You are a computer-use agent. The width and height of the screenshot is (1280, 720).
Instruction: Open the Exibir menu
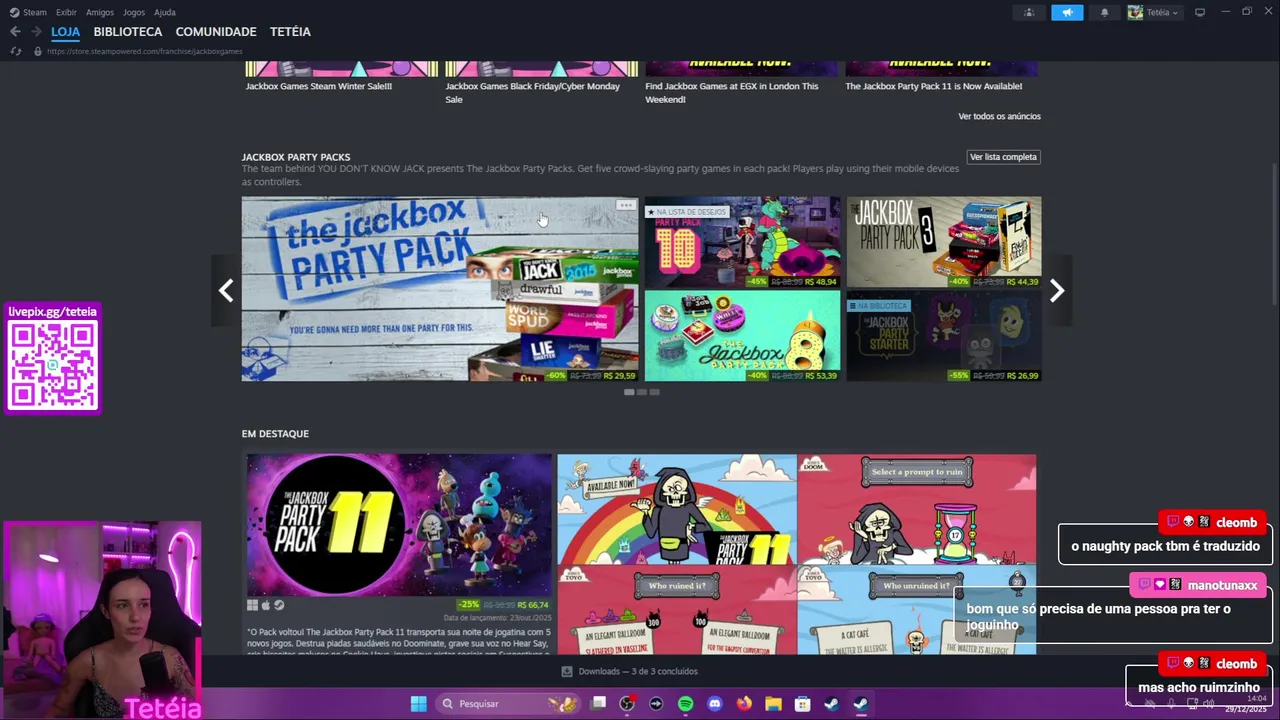tap(66, 12)
